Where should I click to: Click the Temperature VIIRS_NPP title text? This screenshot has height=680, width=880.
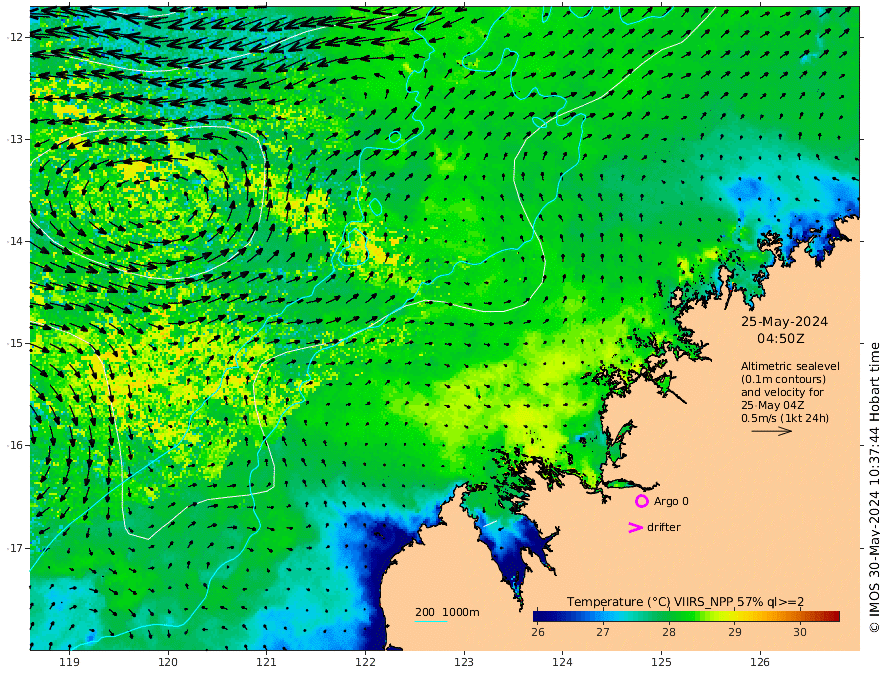(685, 601)
